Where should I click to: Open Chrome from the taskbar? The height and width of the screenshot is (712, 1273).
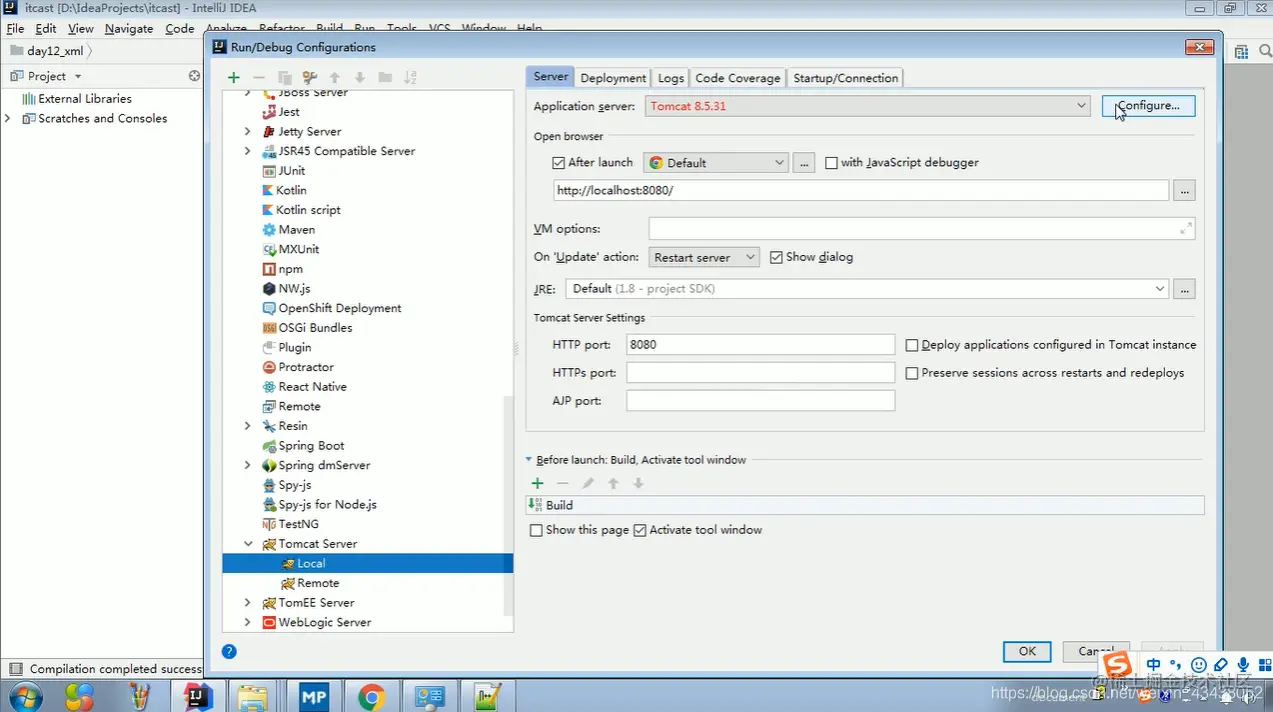point(372,696)
